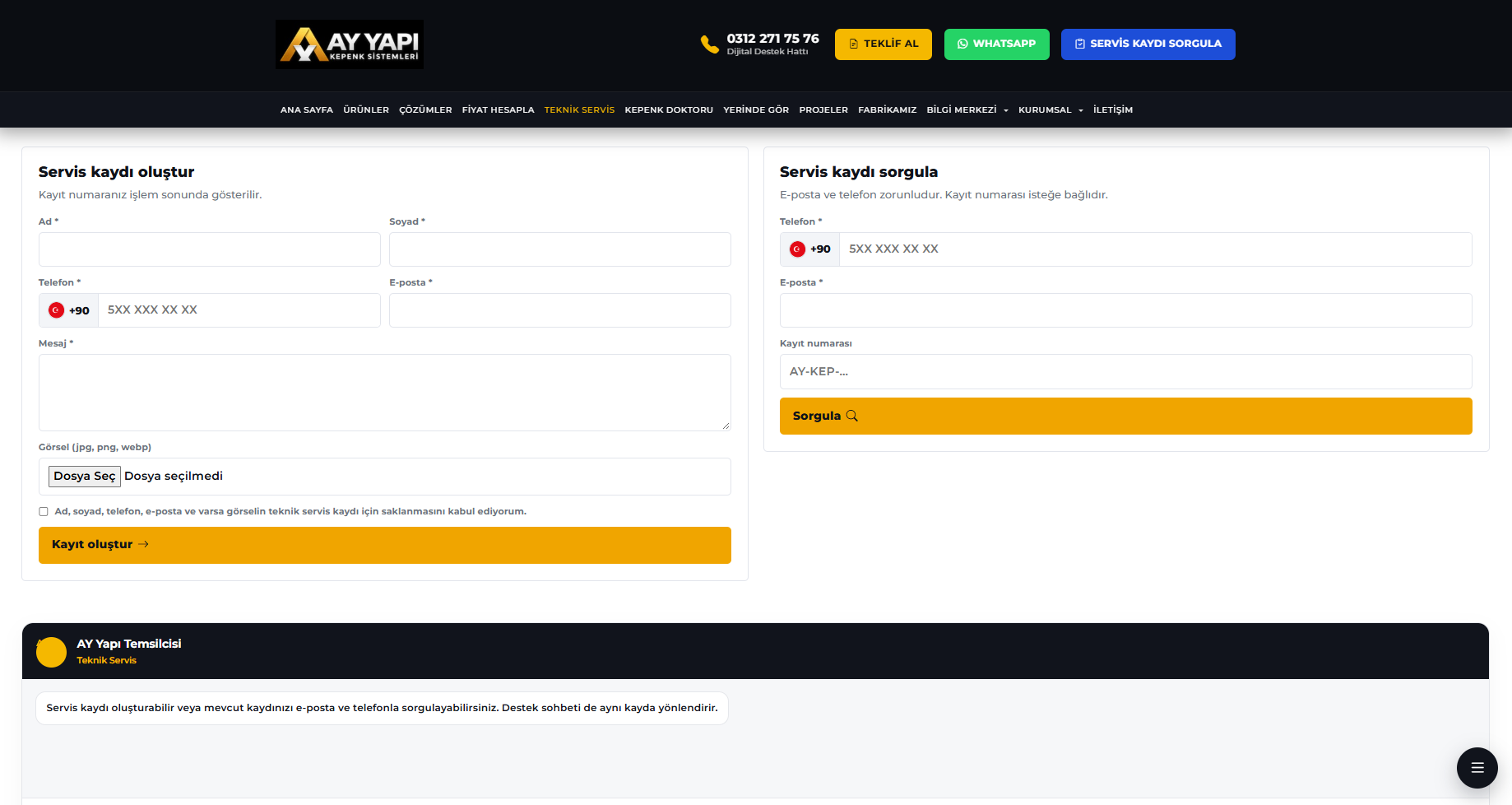This screenshot has width=1512, height=805.
Task: Submit with the Kayıt oluştur button
Action: tap(385, 545)
